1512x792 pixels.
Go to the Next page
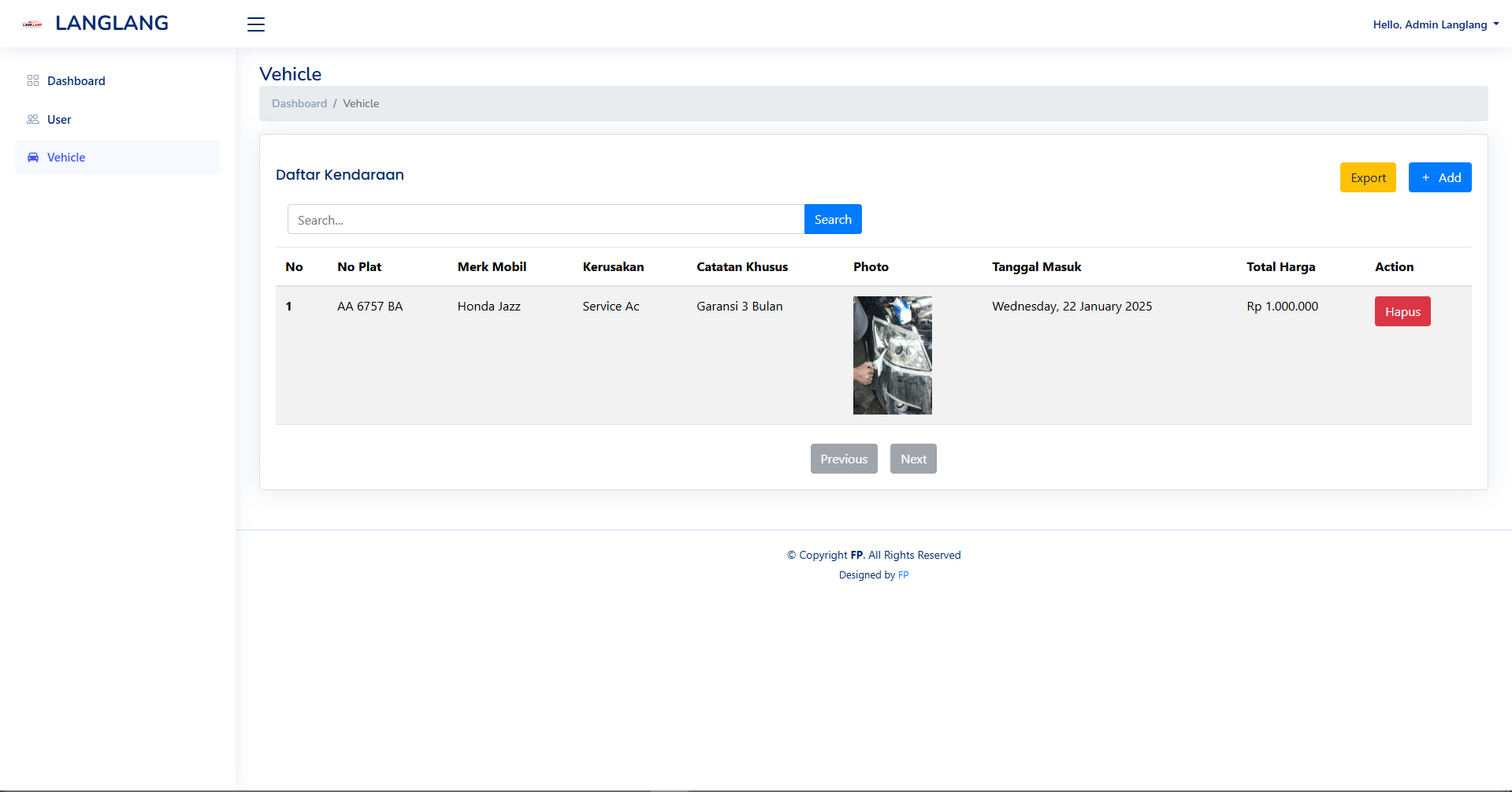912,459
